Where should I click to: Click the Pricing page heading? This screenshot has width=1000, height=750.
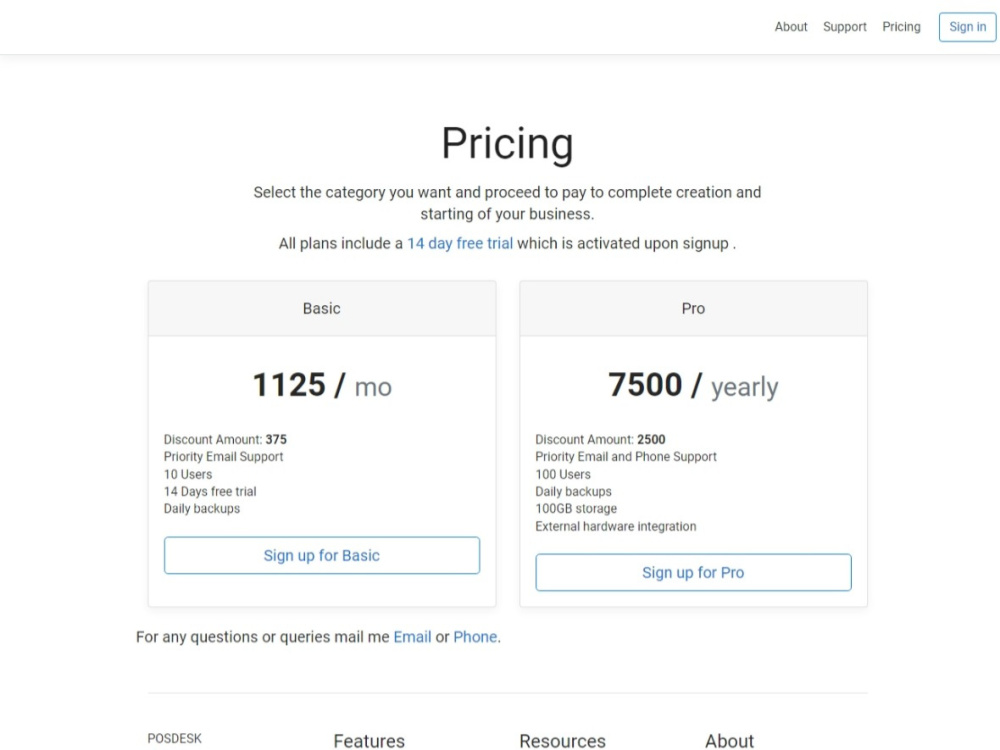click(508, 143)
